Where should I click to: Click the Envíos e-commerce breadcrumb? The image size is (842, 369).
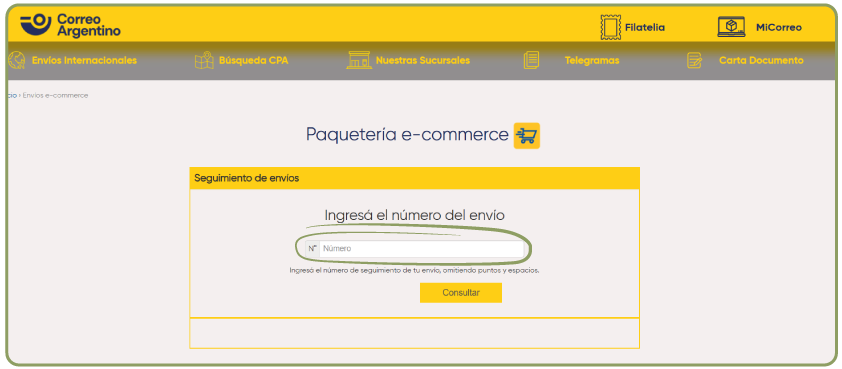(55, 95)
